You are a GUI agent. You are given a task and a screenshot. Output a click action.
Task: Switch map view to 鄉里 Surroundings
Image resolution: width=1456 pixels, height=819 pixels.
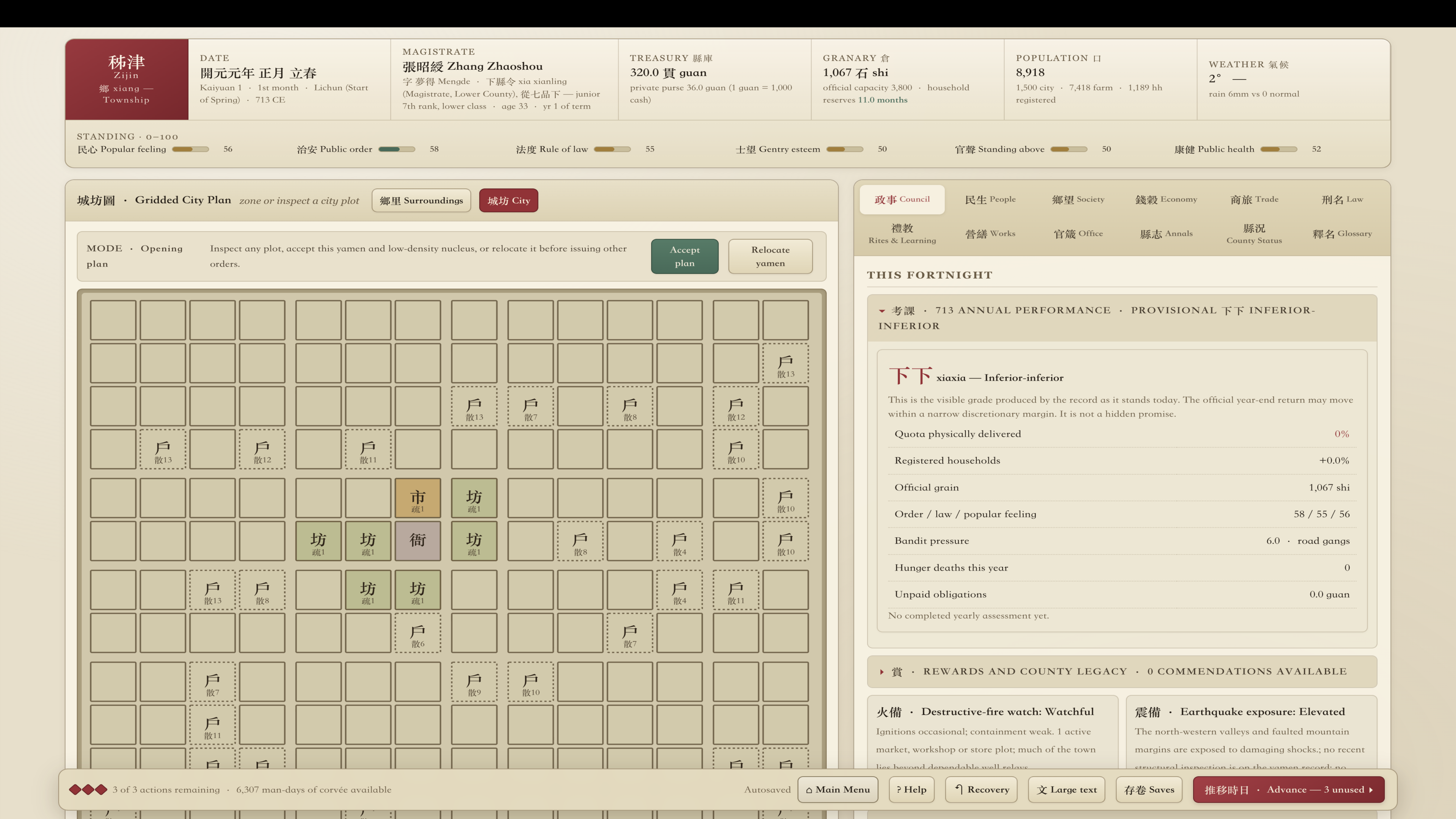pyautogui.click(x=421, y=201)
